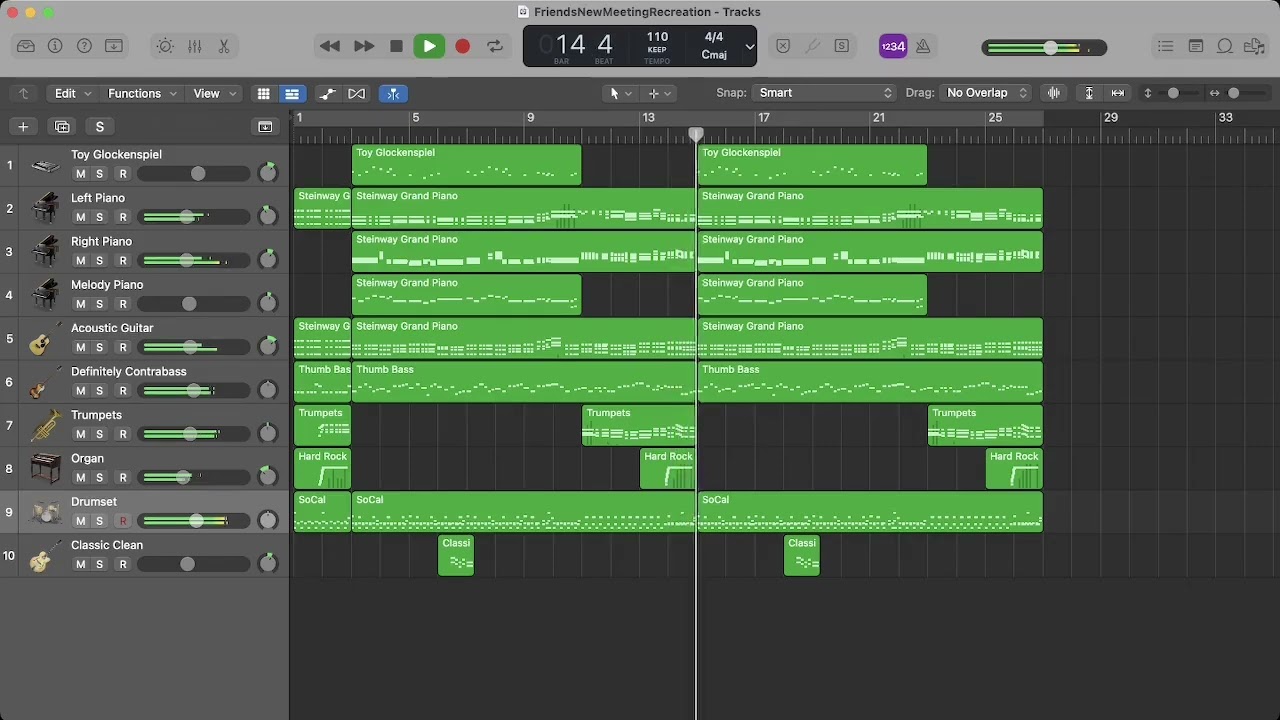Open the List Editors icon
Viewport: 1280px width, 720px height.
tap(1165, 46)
